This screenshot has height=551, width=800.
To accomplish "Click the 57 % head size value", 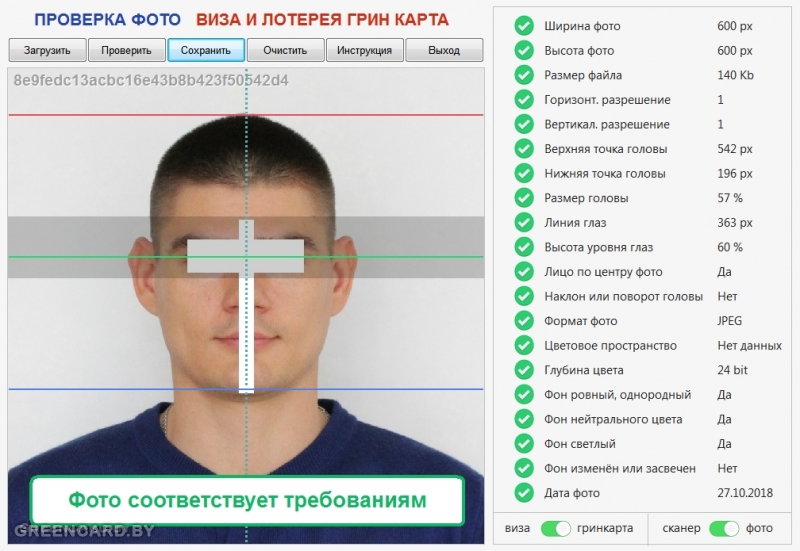I will (730, 198).
